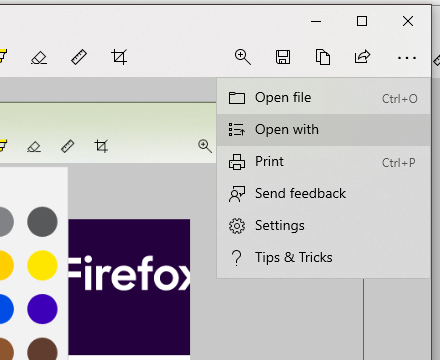This screenshot has width=440, height=360.
Task: Pick the dark gray color swatch
Action: click(42, 222)
